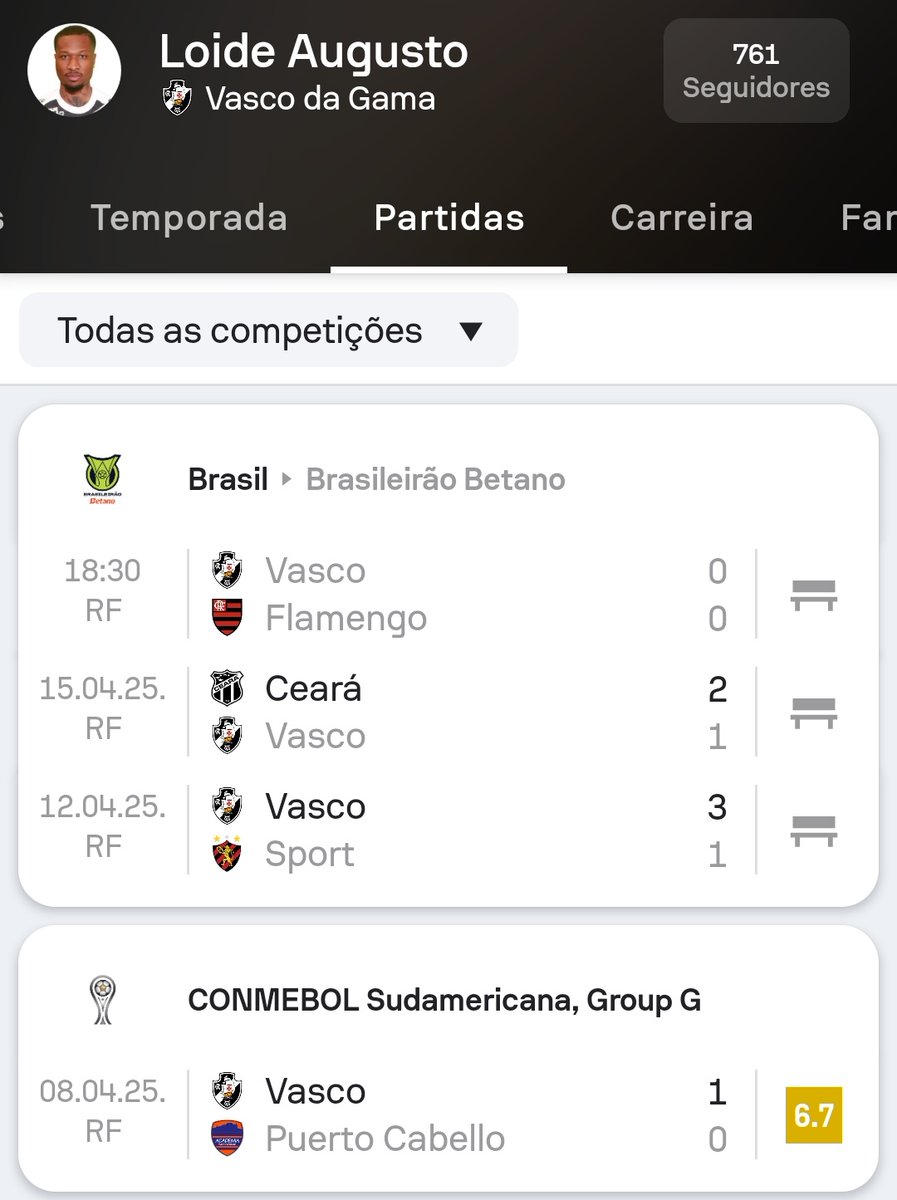Expand the Todas as competições dropdown
897x1200 pixels.
click(x=269, y=331)
